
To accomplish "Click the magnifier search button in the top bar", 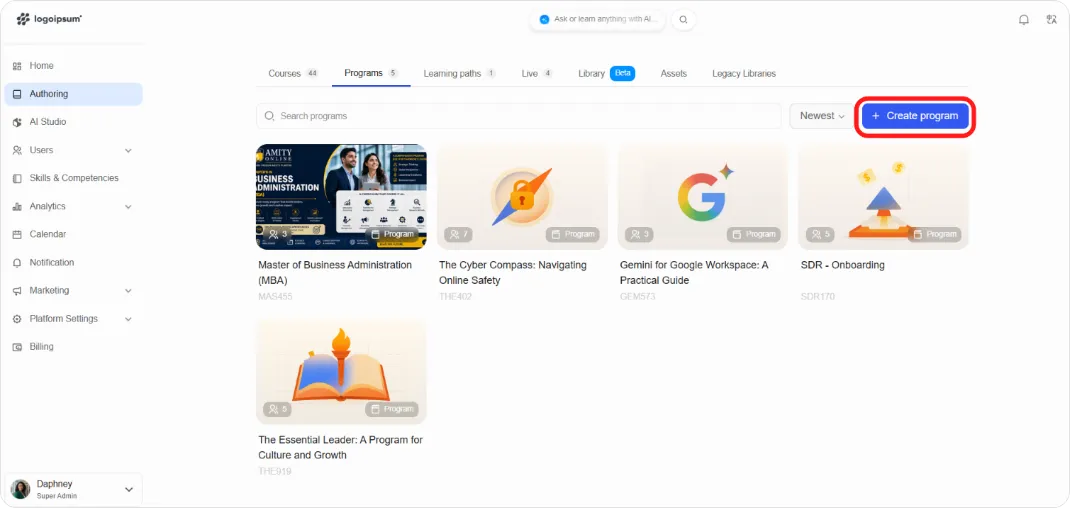I will click(x=684, y=20).
